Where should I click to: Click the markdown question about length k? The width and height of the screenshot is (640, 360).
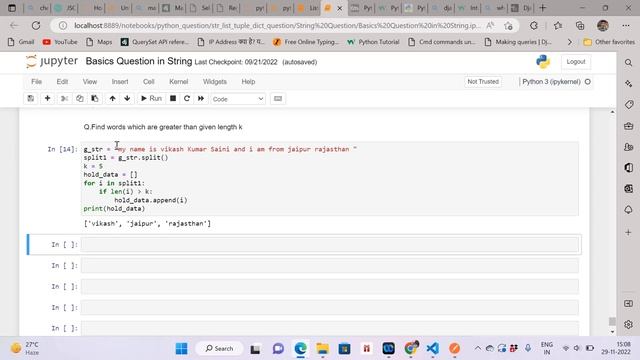click(x=163, y=127)
